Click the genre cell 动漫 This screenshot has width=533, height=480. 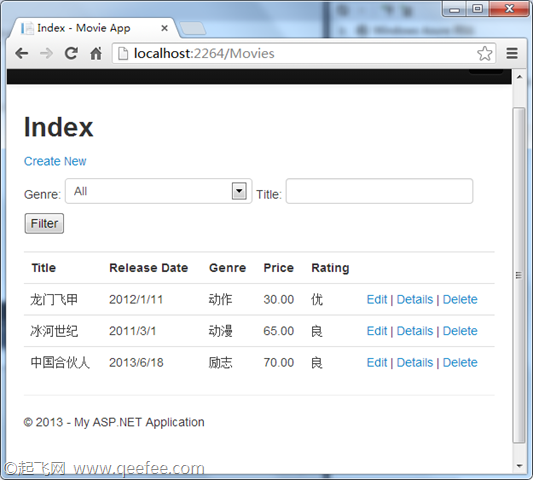[x=220, y=331]
